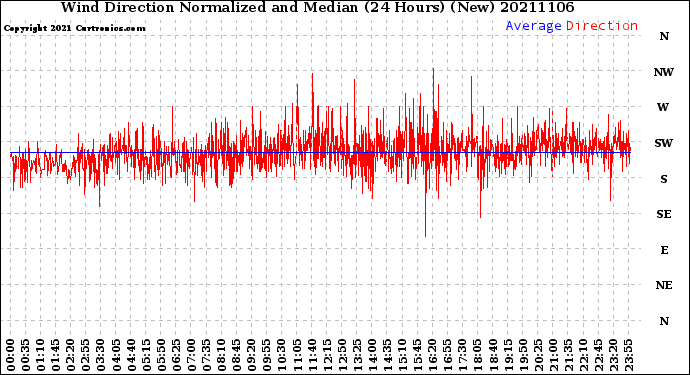Click the 14:35 time axis label
The image size is (690, 375).
(x=387, y=355)
